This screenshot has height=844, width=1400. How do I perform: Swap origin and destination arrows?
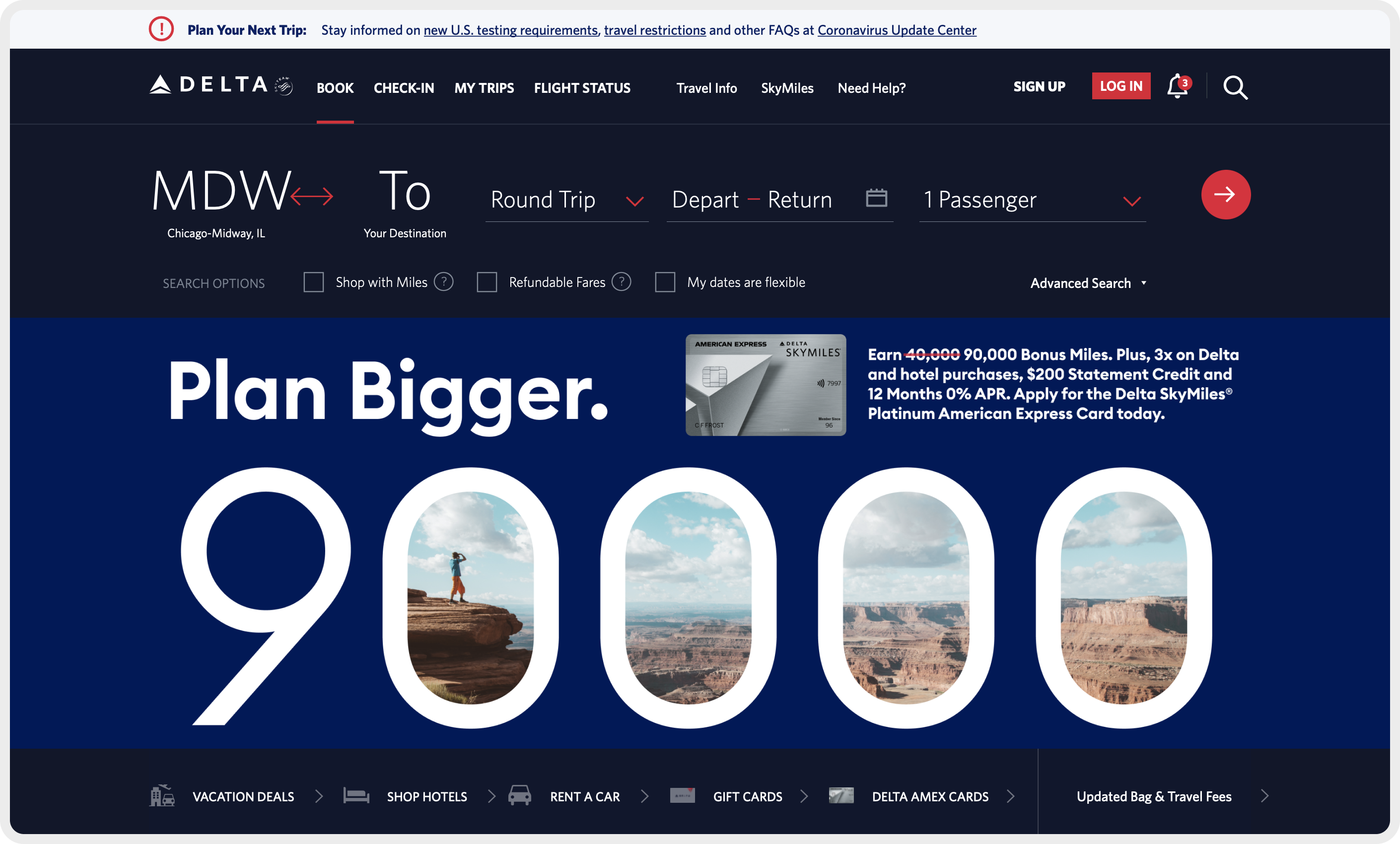click(311, 196)
